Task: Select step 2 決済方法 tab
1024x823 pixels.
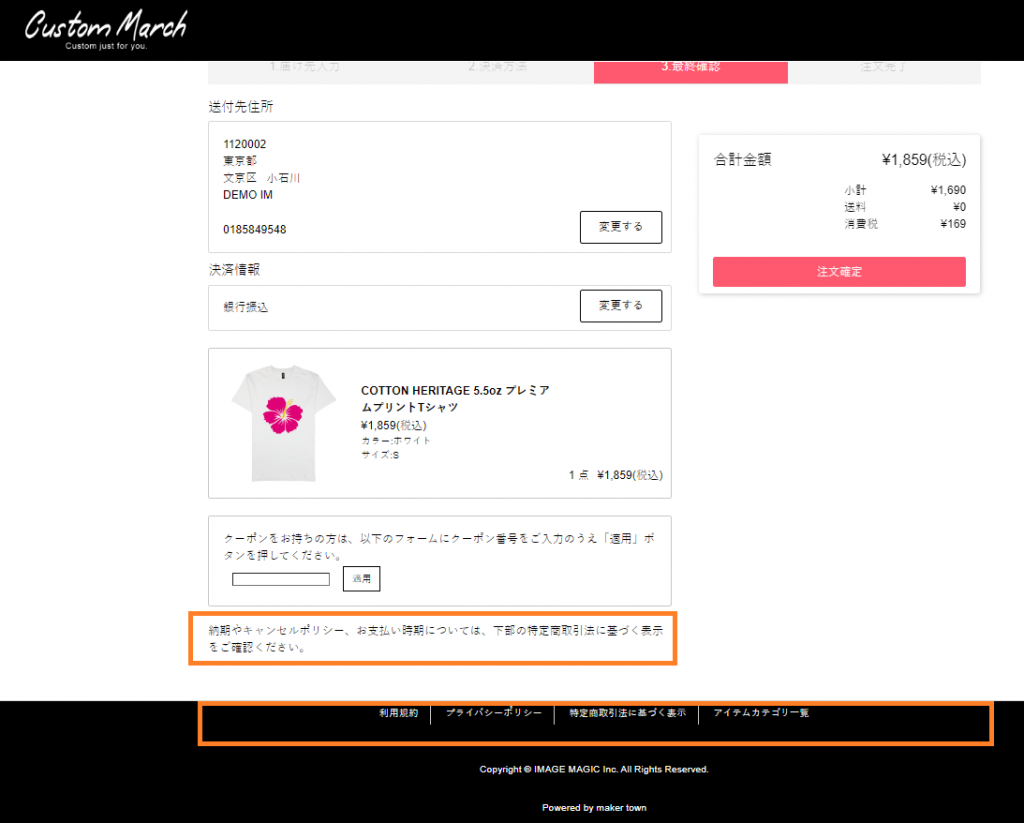Action: tap(497, 69)
